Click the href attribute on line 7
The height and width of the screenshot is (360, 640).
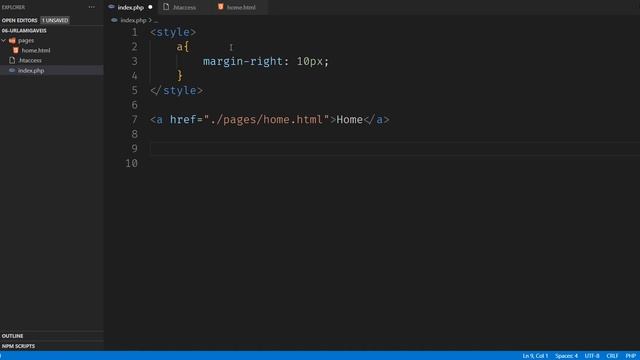[x=183, y=120]
